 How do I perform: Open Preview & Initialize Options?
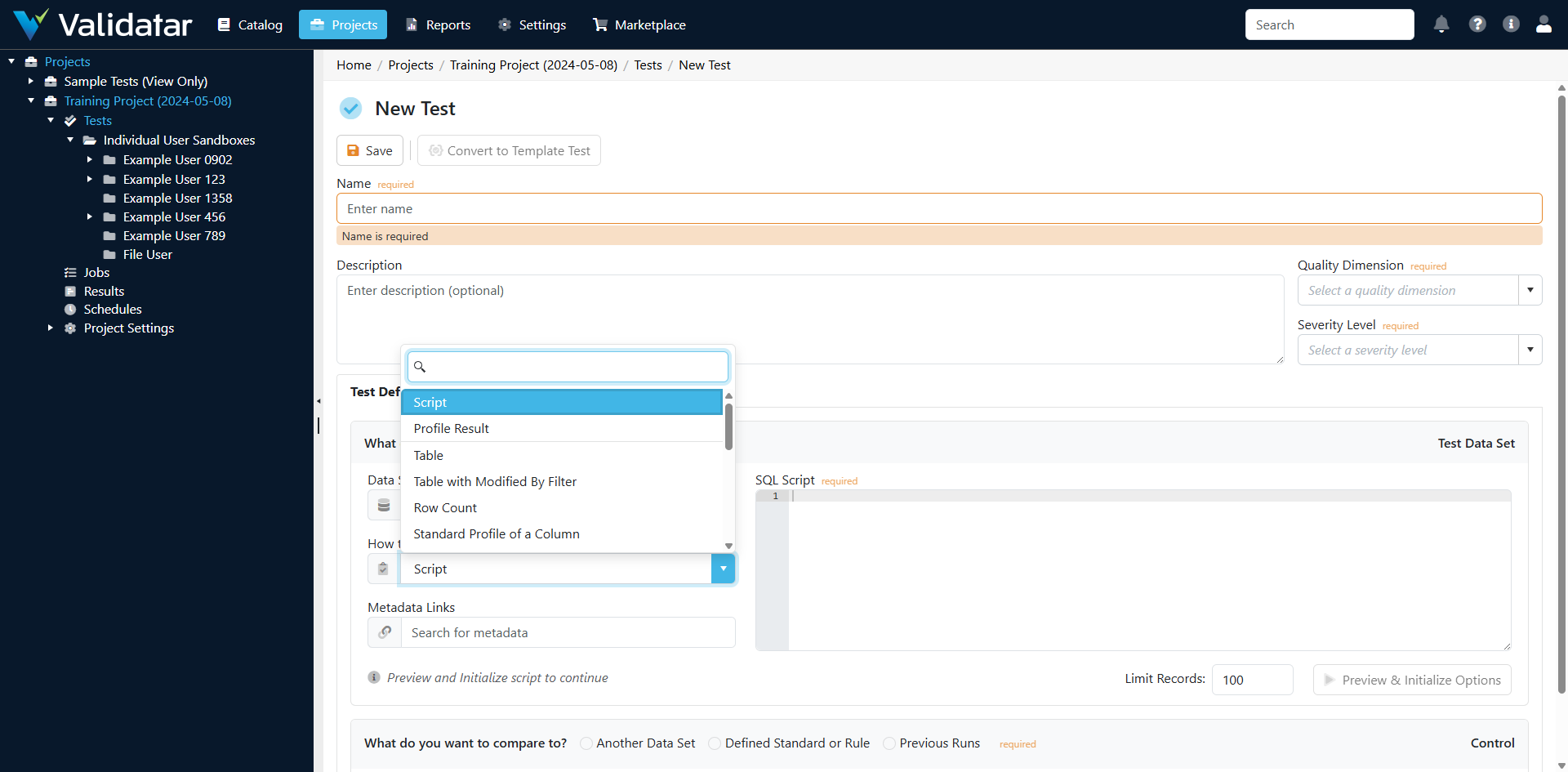[x=1412, y=679]
